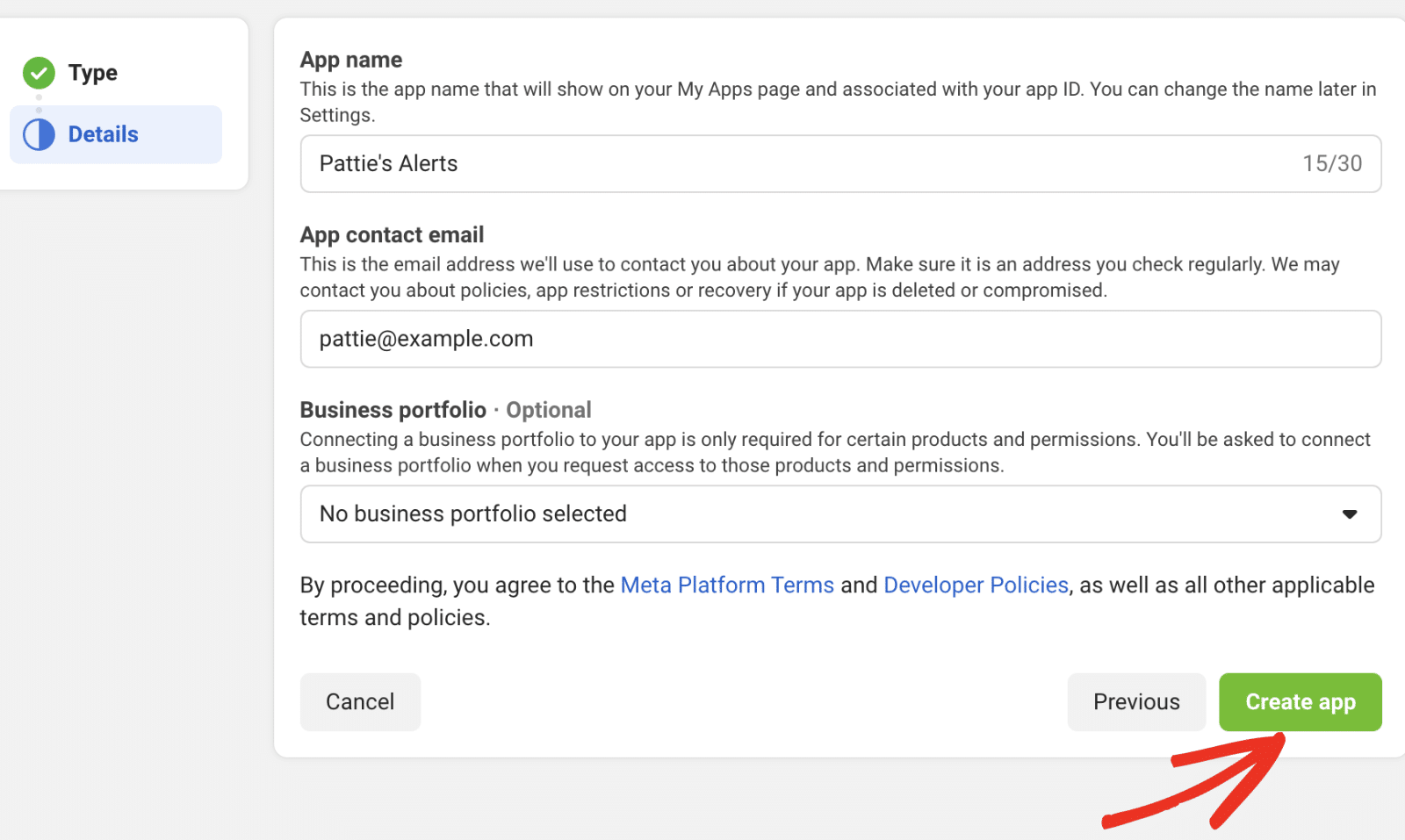Click the Optional label text
Screen dimensions: 1405x840
tap(549, 410)
